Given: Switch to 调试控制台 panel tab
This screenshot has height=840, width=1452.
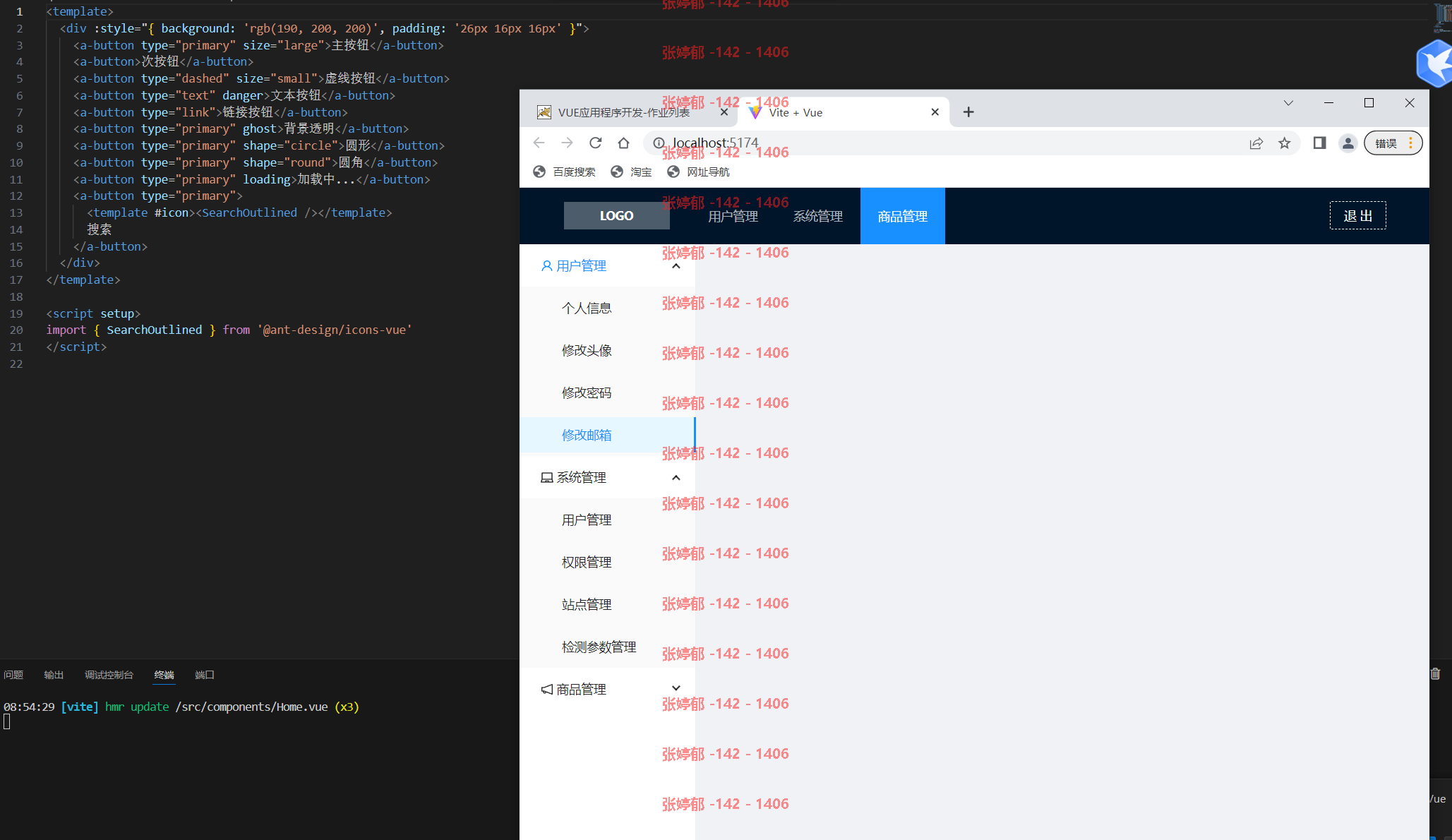Looking at the screenshot, I should (109, 675).
